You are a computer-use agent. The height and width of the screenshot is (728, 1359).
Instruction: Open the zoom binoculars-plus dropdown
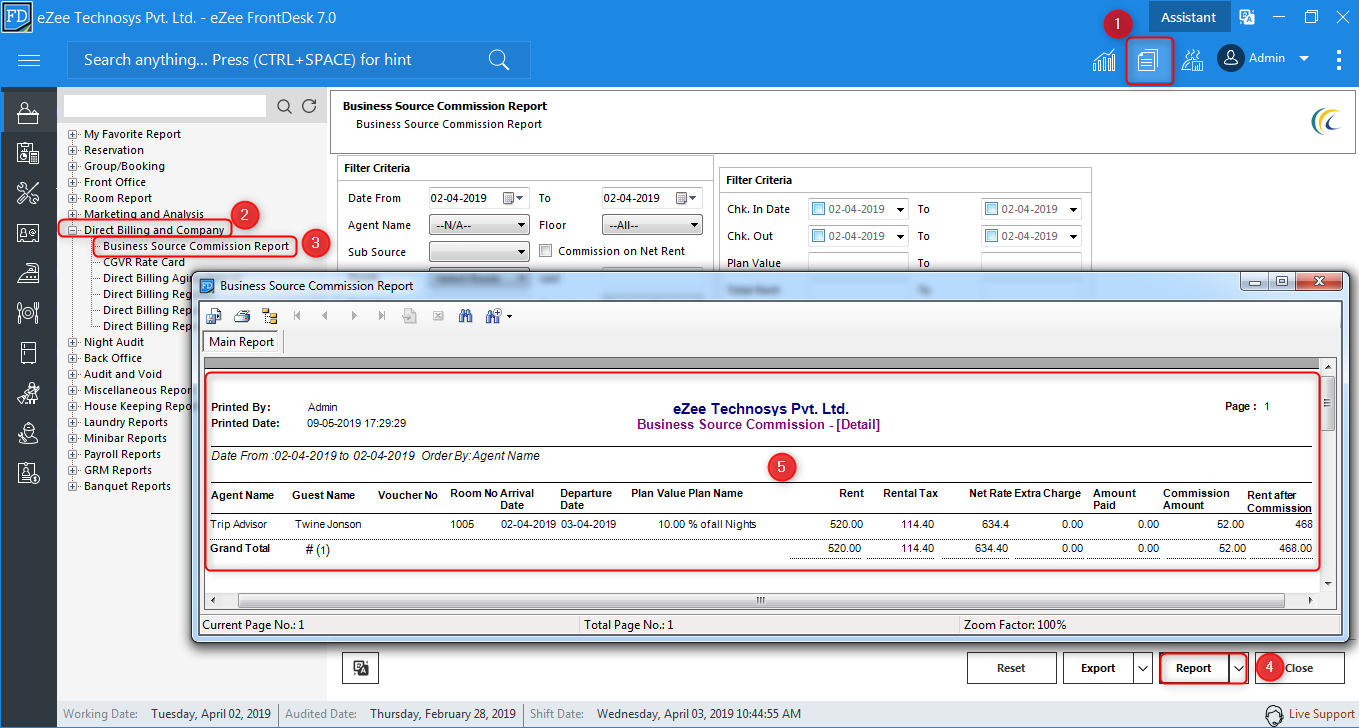[498, 316]
